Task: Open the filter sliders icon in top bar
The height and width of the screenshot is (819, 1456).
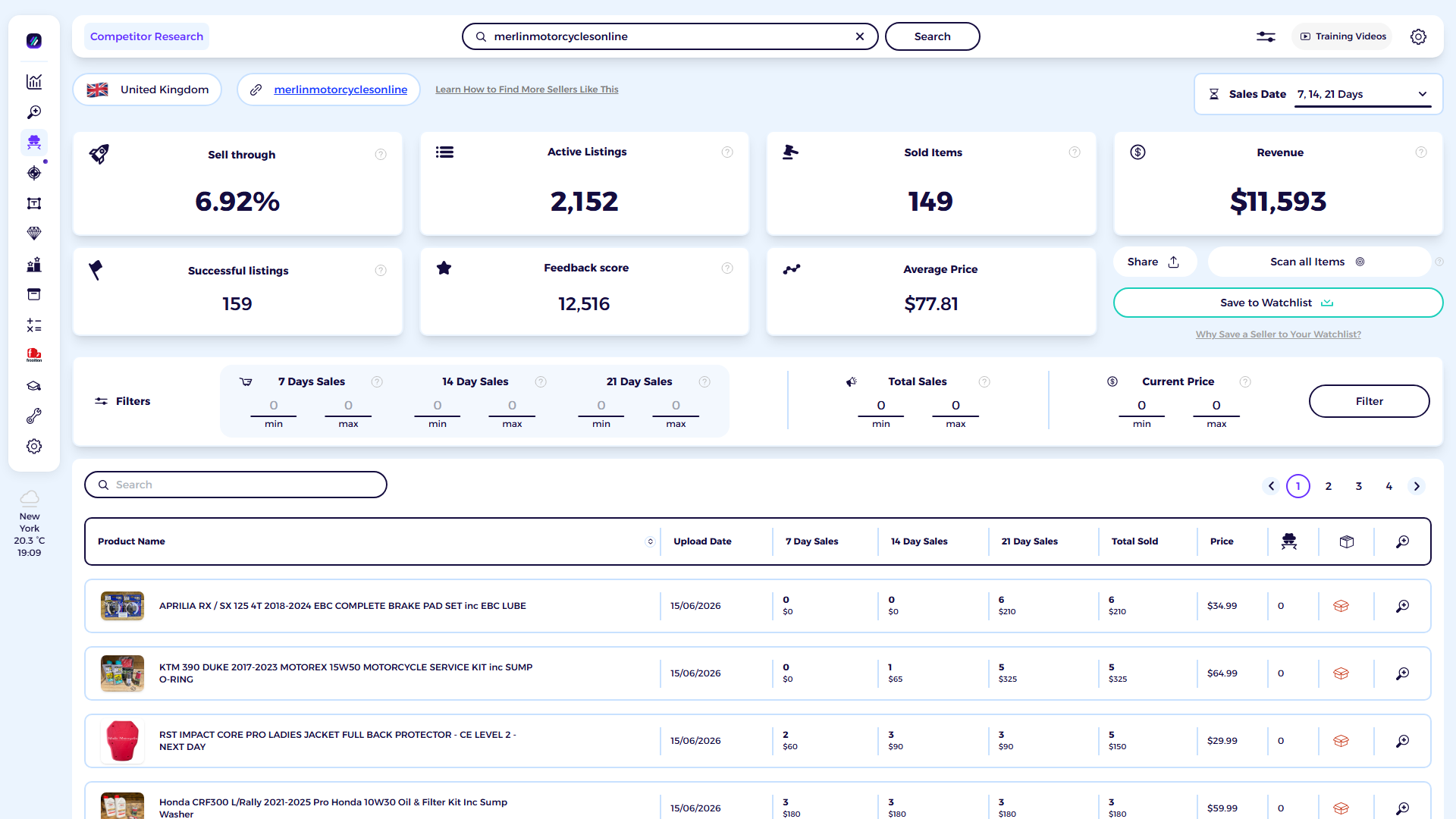Action: pyautogui.click(x=1266, y=36)
